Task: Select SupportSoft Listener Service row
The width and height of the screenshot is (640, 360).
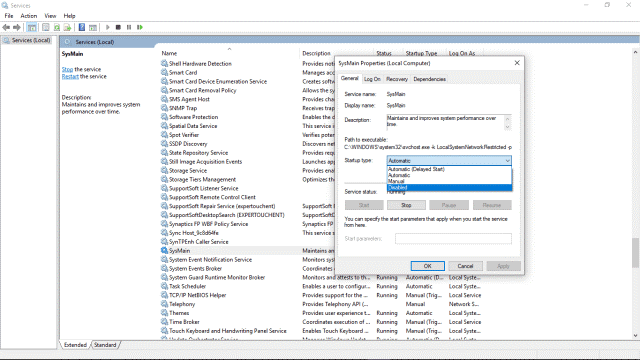Action: 204,188
